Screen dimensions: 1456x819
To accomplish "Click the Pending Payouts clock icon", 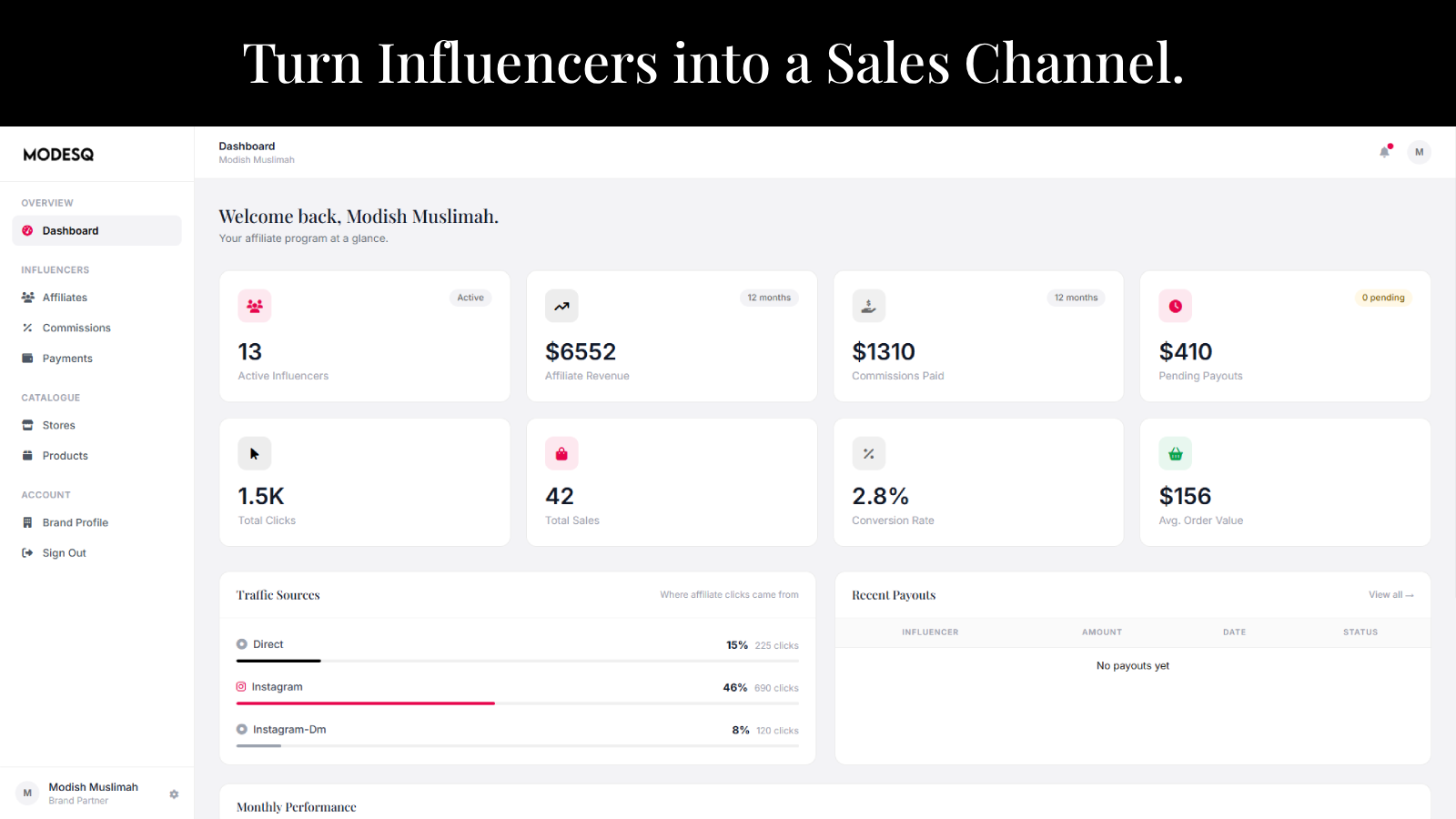I will click(x=1175, y=306).
